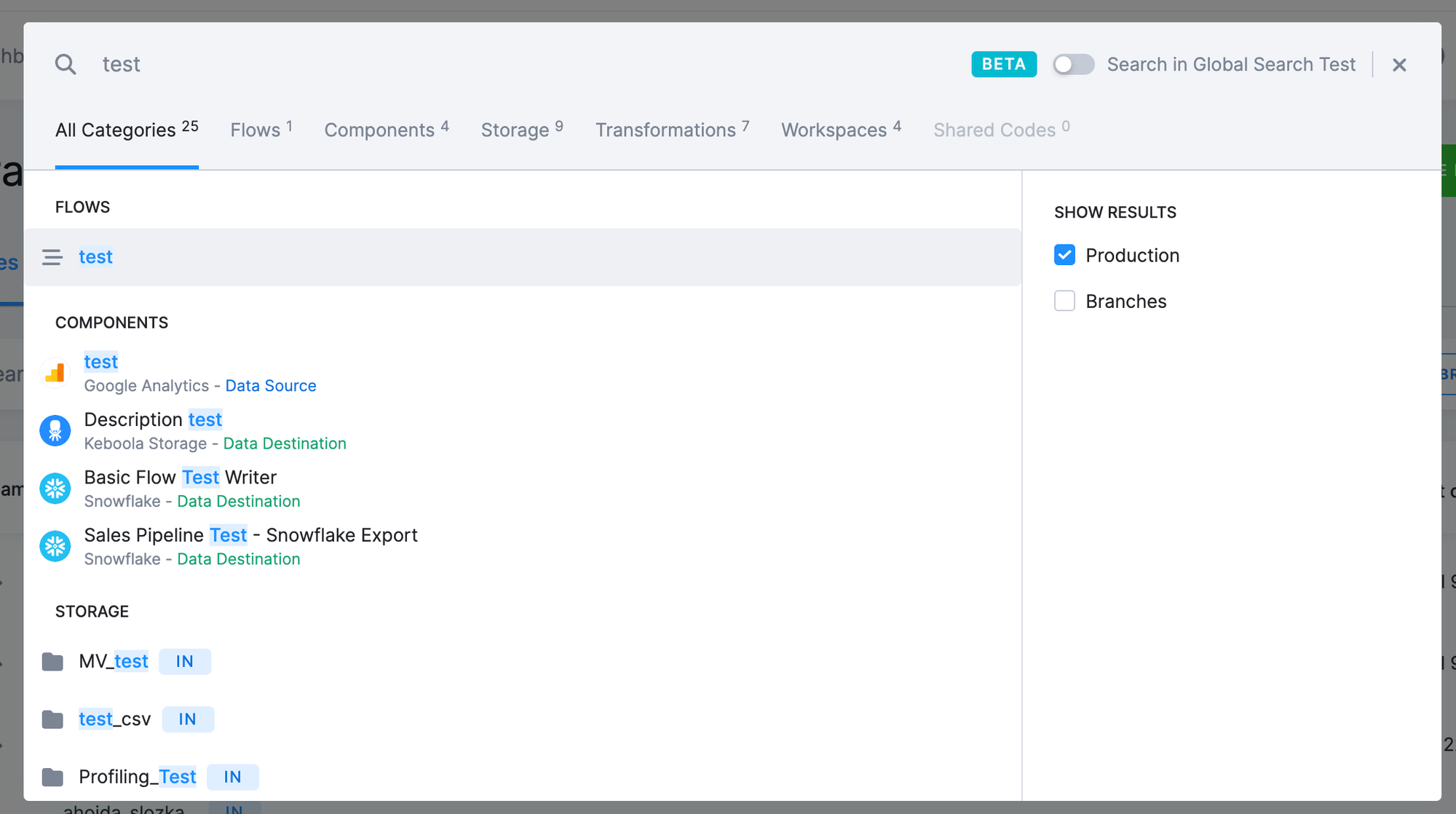Viewport: 1456px width, 814px height.
Task: Select the Google Analytics component icon
Action: pyautogui.click(x=55, y=373)
